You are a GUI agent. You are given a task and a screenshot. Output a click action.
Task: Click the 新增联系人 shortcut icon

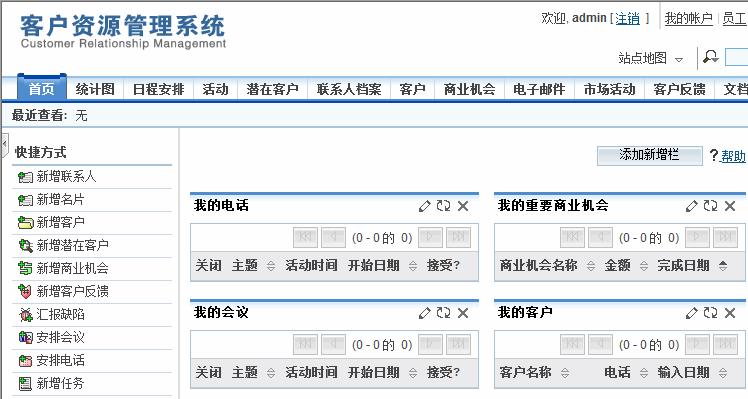(25, 177)
